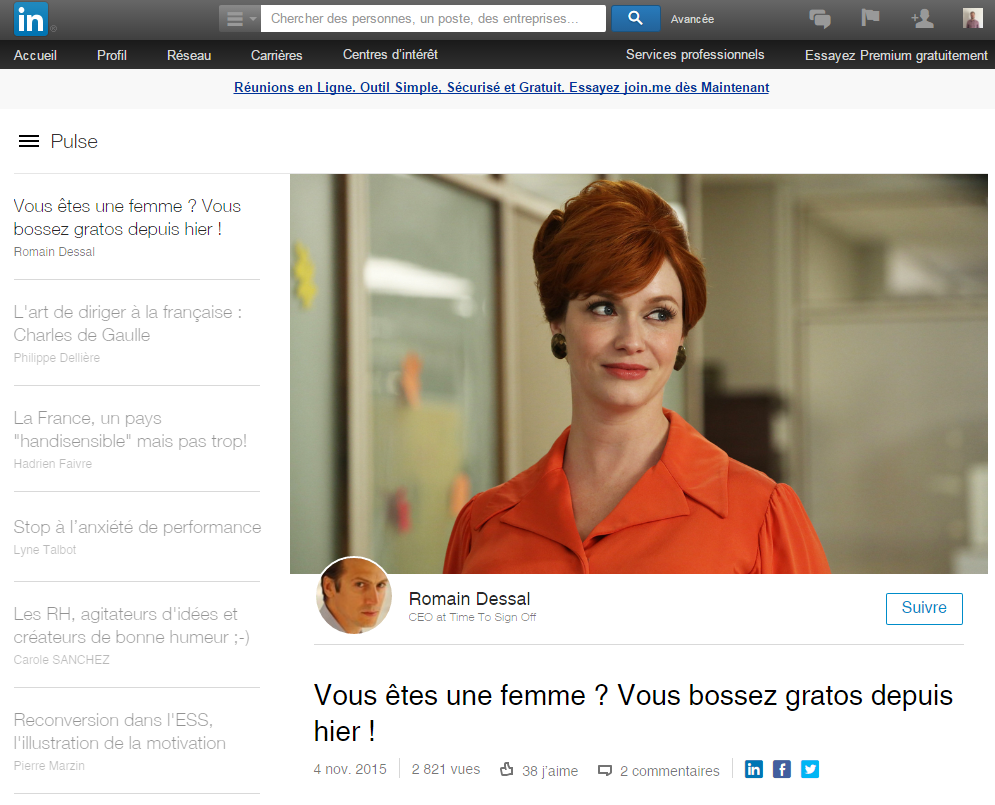Click sidebar author name Philippe Dellière
This screenshot has height=805, width=995.
[56, 358]
